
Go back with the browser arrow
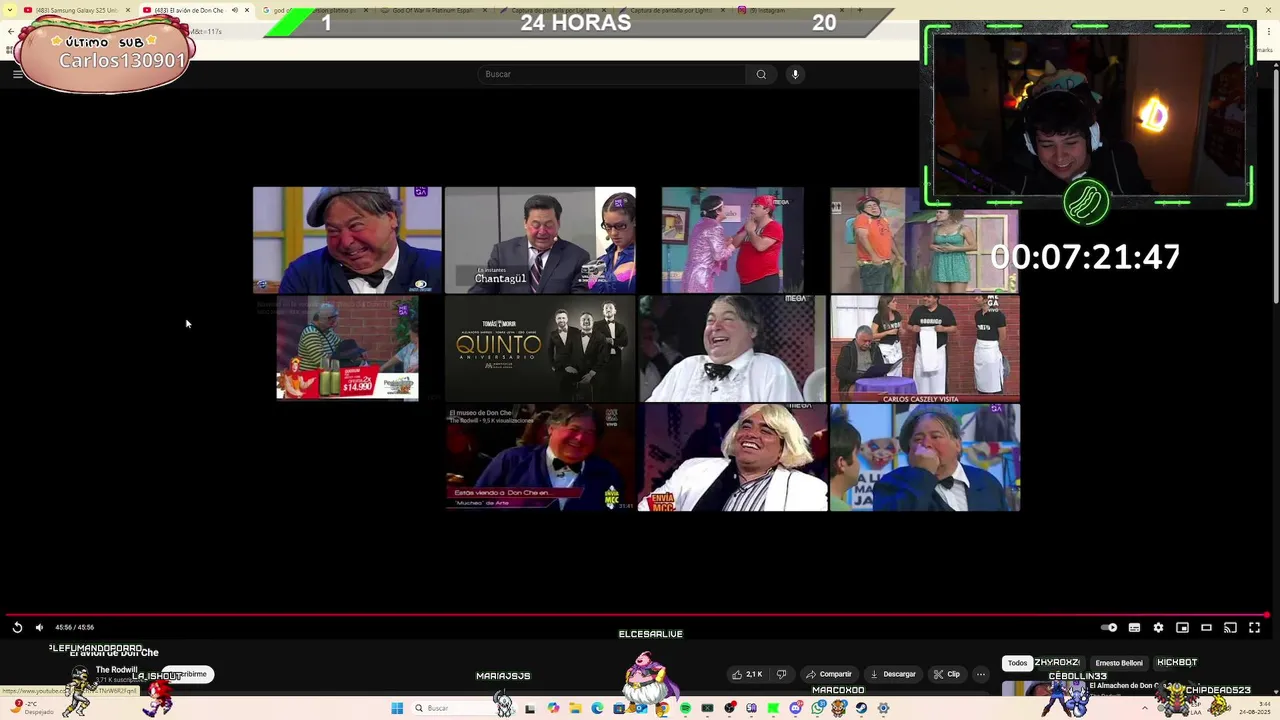(x=10, y=31)
